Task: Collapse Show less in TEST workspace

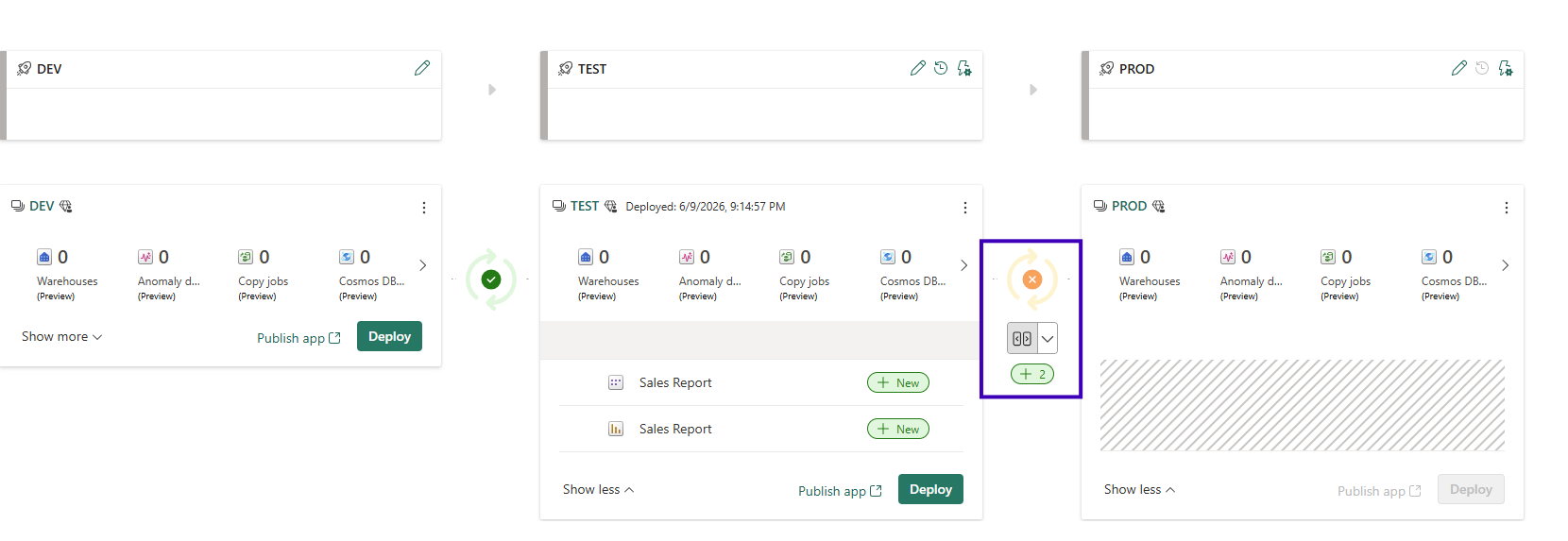Action: point(599,489)
